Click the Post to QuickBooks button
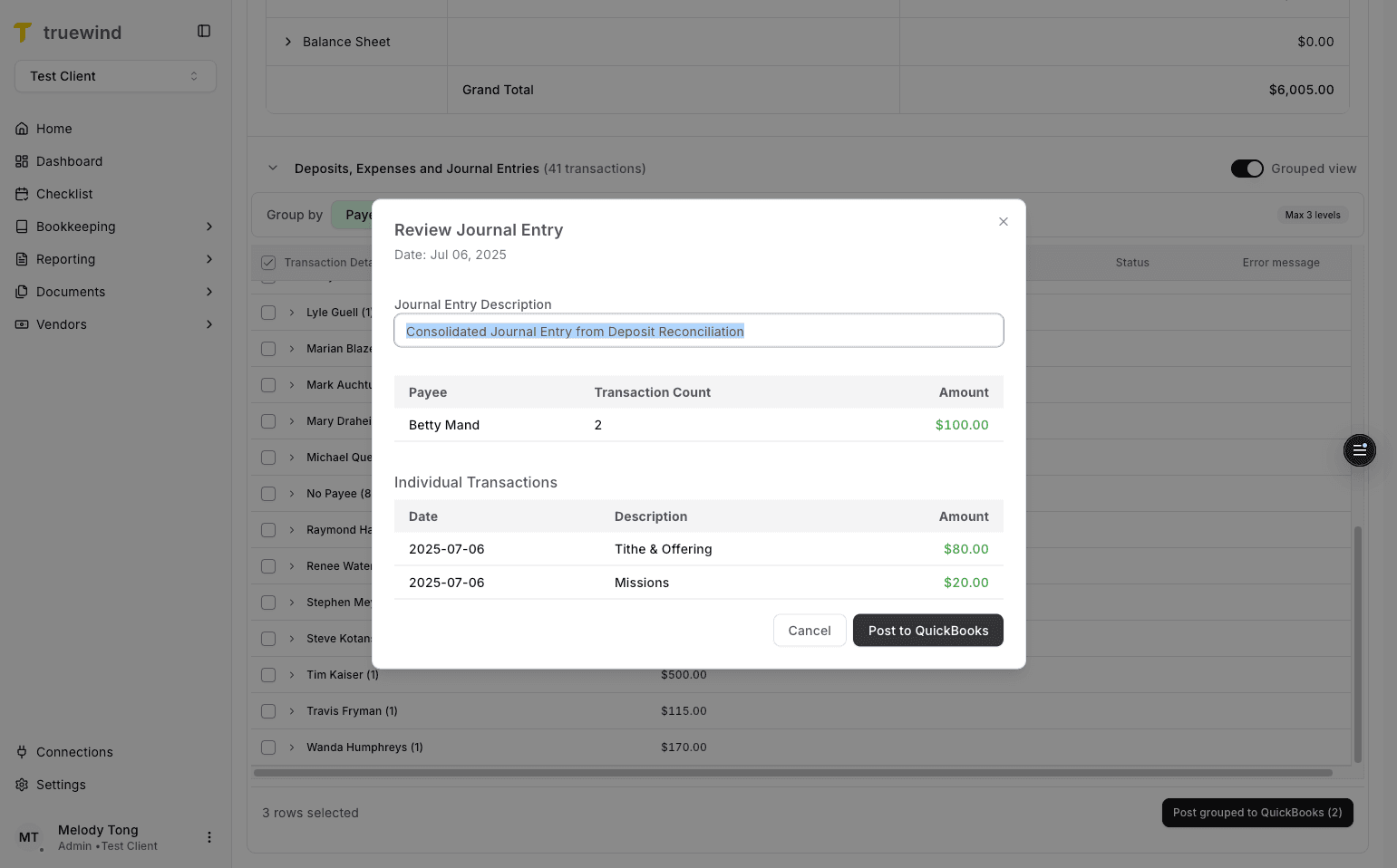 pyautogui.click(x=927, y=630)
